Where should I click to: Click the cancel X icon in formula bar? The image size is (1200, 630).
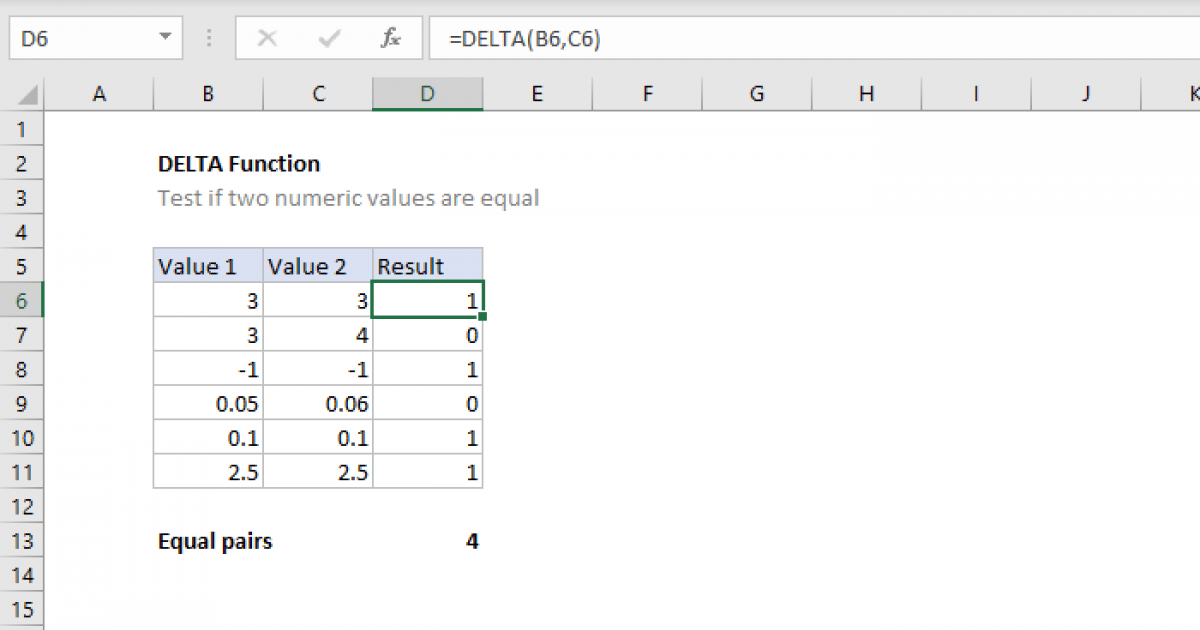click(x=267, y=39)
